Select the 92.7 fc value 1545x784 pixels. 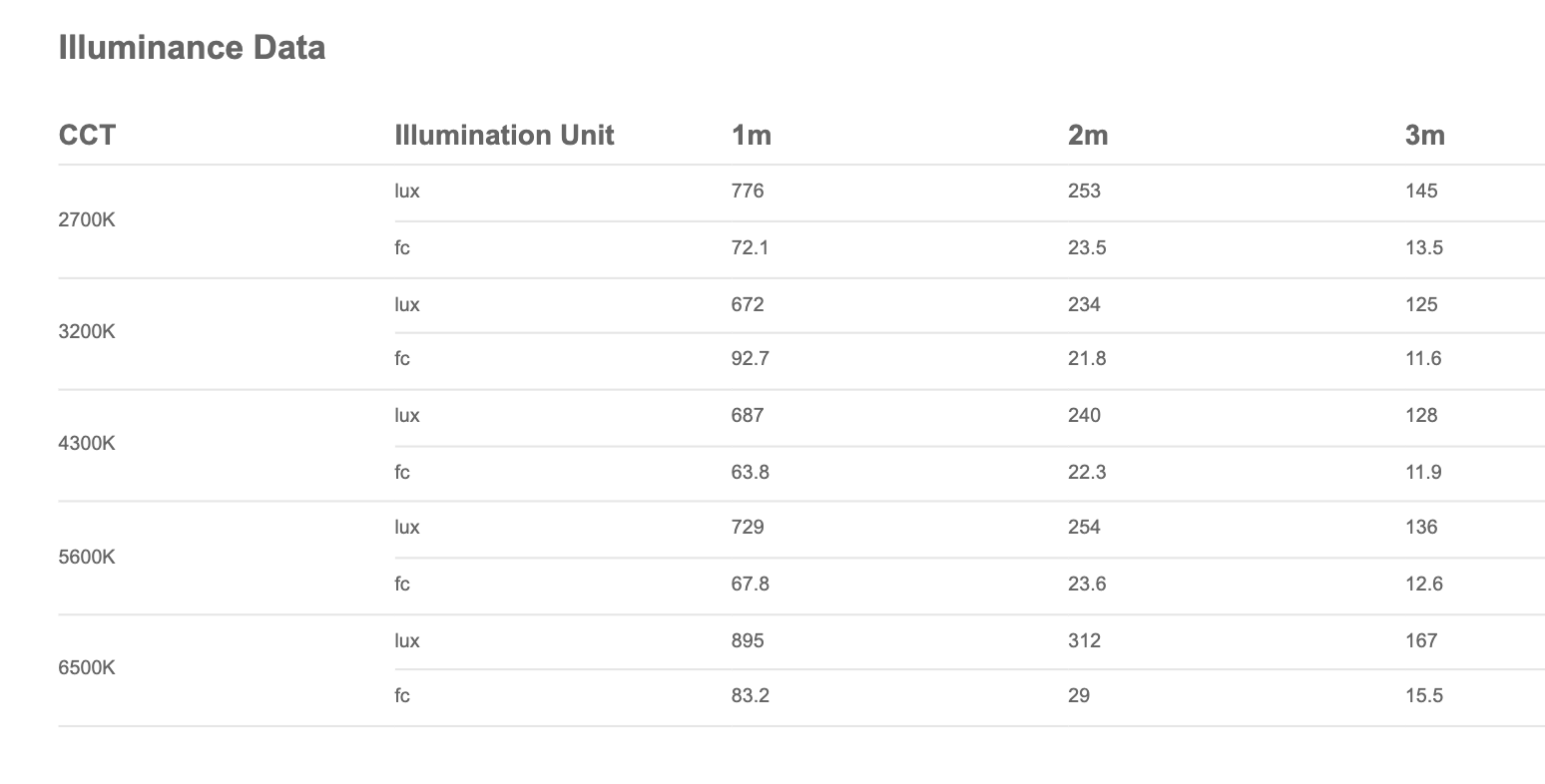pyautogui.click(x=750, y=358)
